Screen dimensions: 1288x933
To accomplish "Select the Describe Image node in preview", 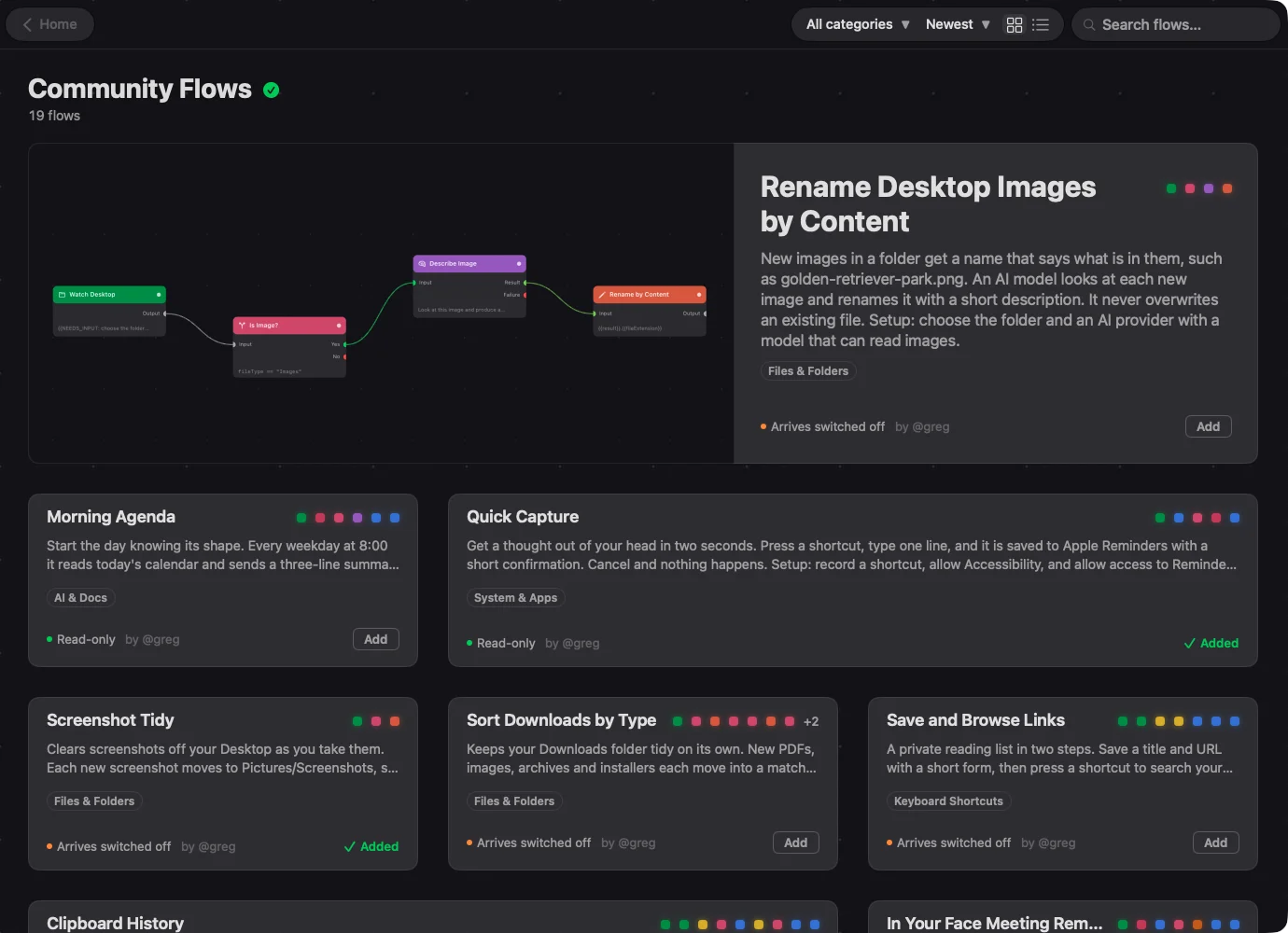I will click(x=469, y=286).
